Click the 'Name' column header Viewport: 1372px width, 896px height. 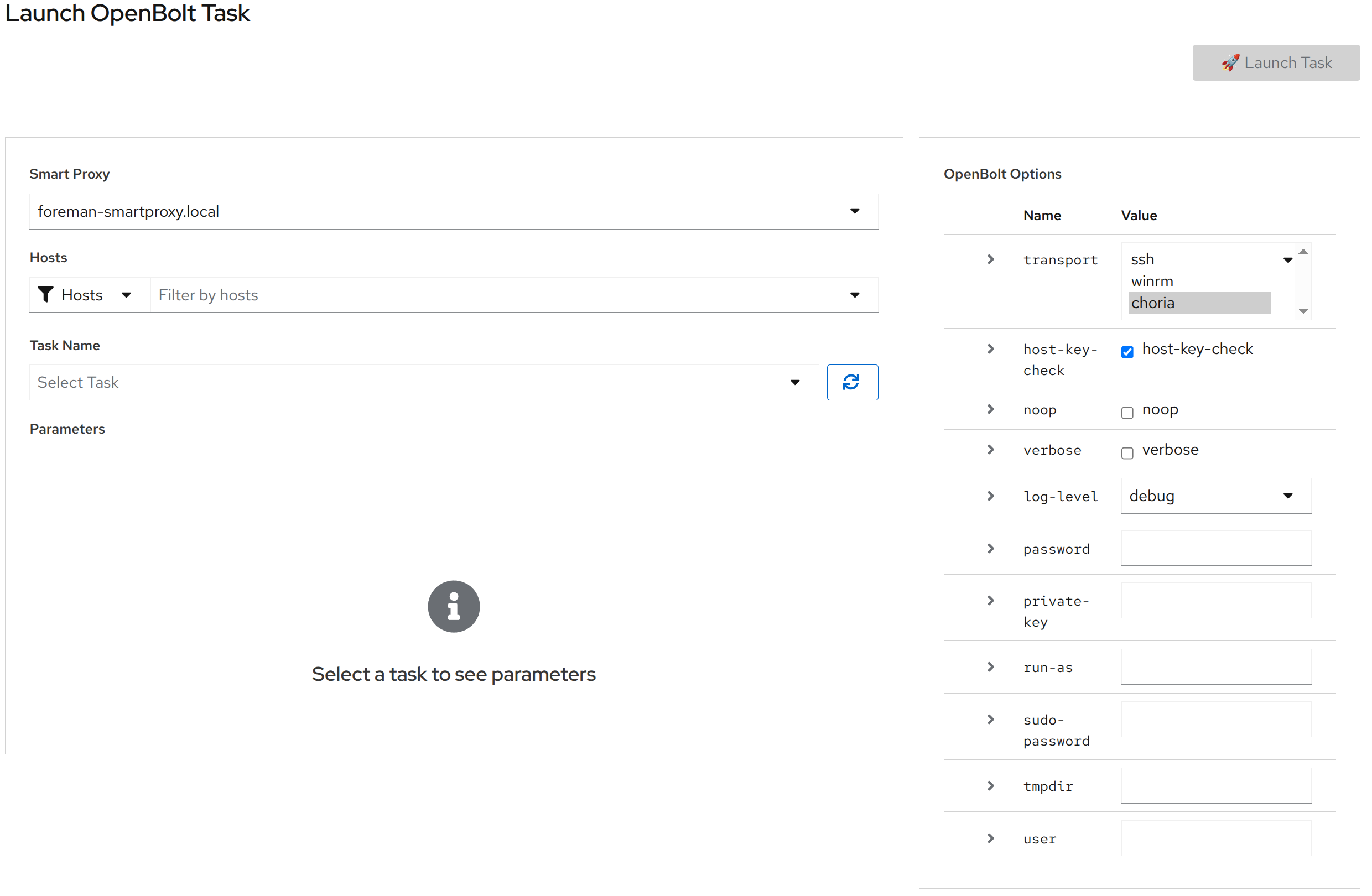(1042, 216)
